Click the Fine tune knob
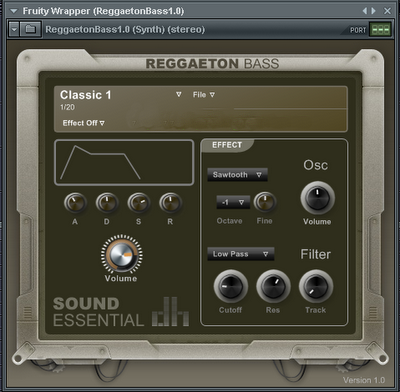The image size is (400, 392). pyautogui.click(x=265, y=202)
